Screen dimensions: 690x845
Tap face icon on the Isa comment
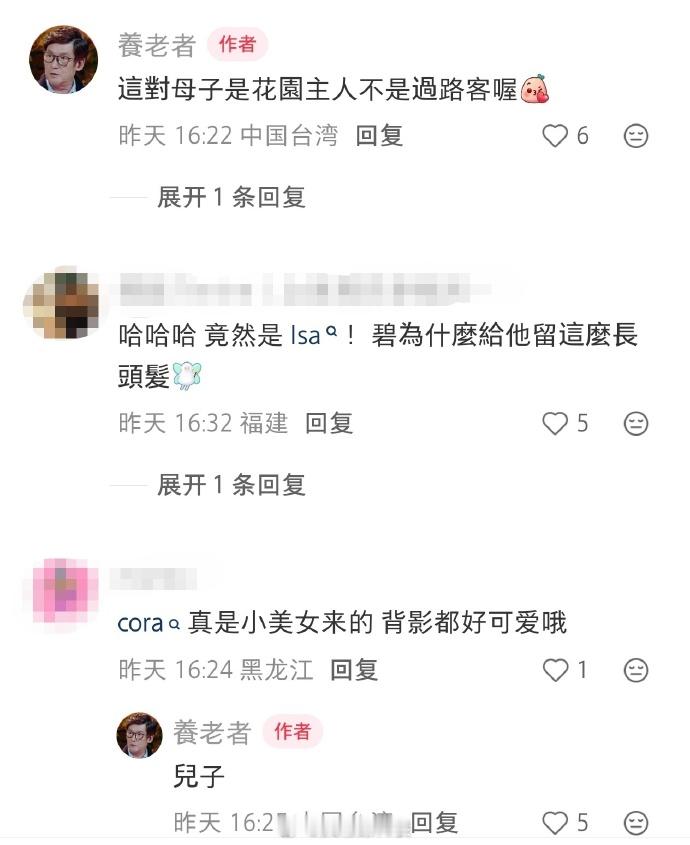pyautogui.click(x=636, y=424)
